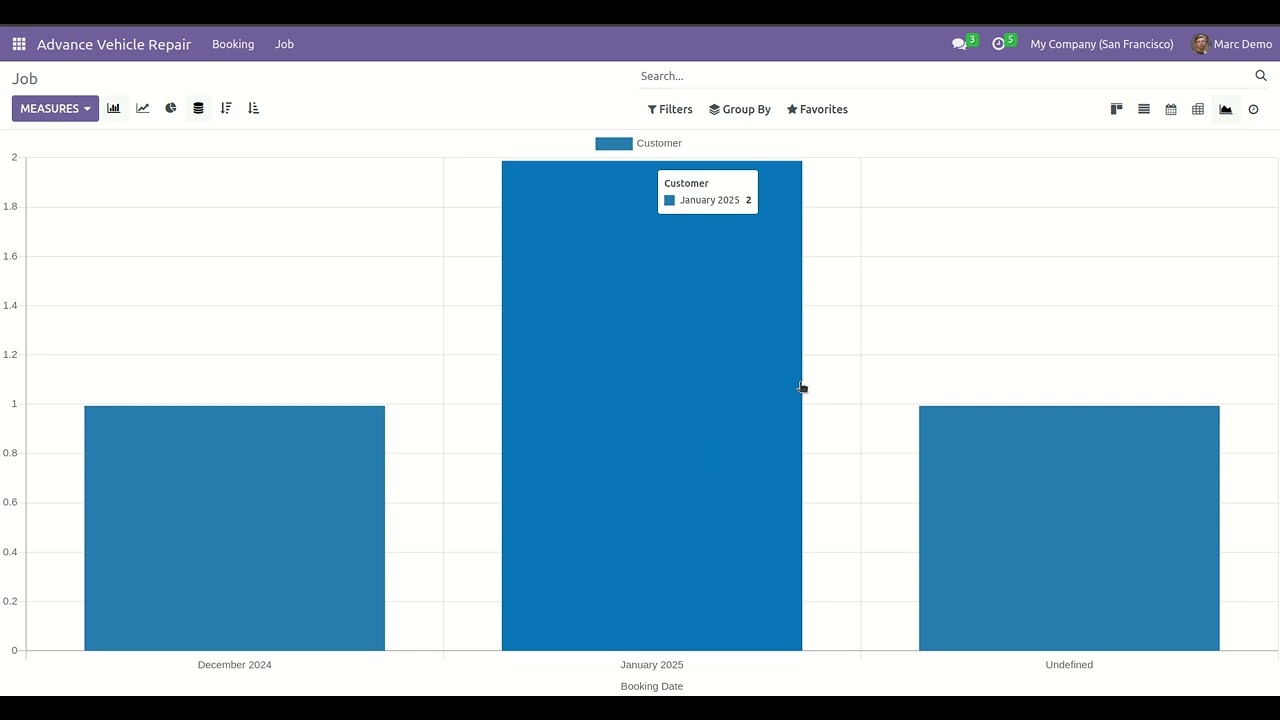Switch to pie chart mode
The height and width of the screenshot is (720, 1280).
pos(171,108)
